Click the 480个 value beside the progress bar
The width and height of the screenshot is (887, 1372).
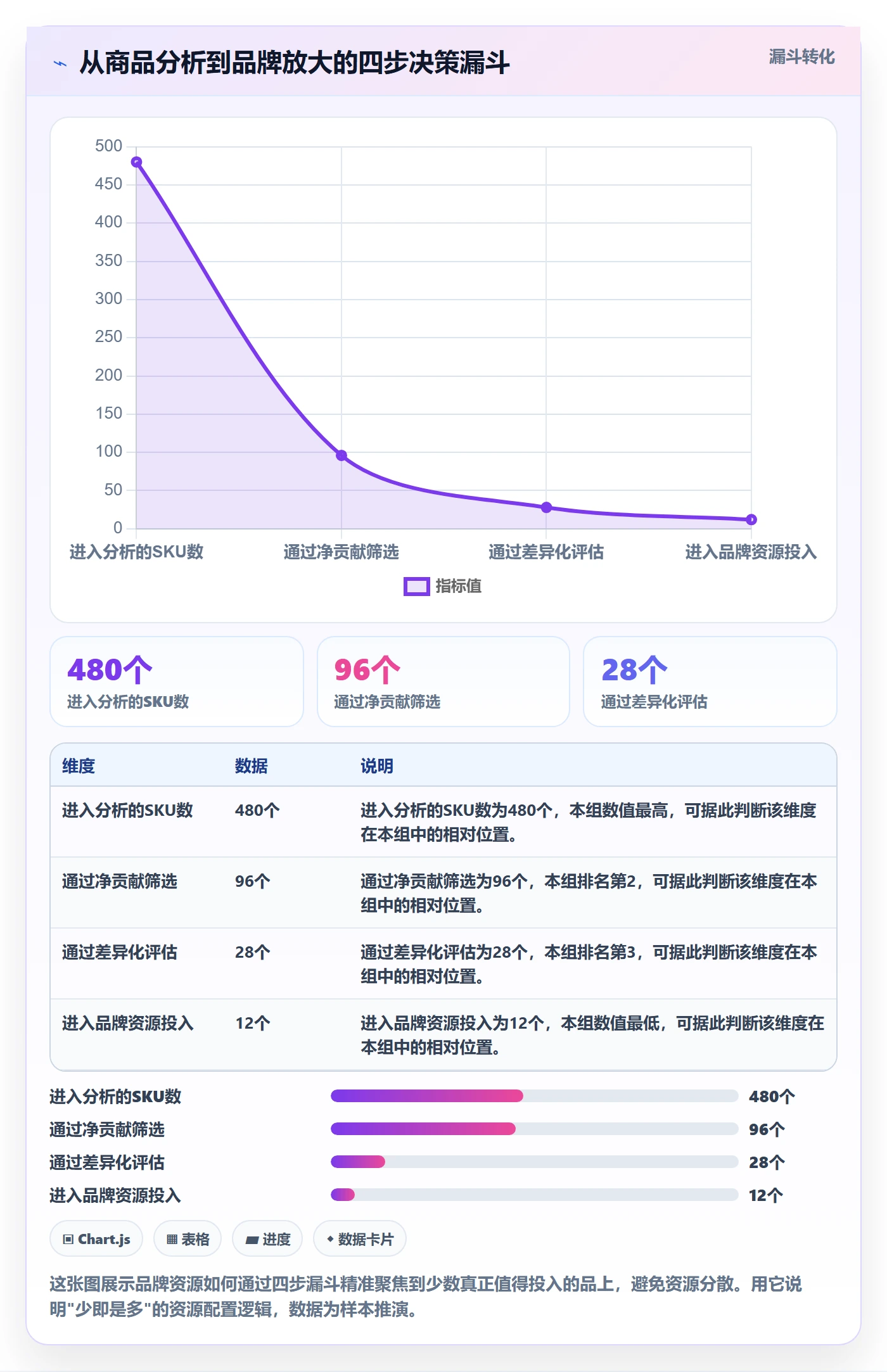coord(772,1096)
